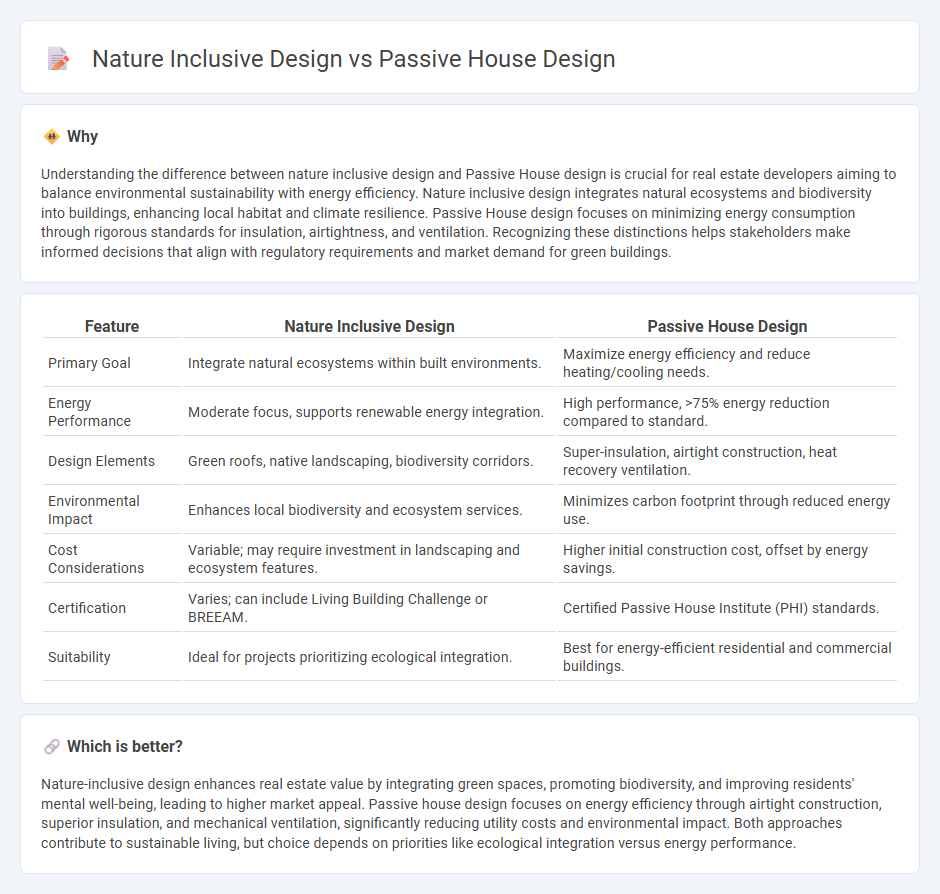Click the Primary Goal row label
The width and height of the screenshot is (940, 894).
coord(87,362)
